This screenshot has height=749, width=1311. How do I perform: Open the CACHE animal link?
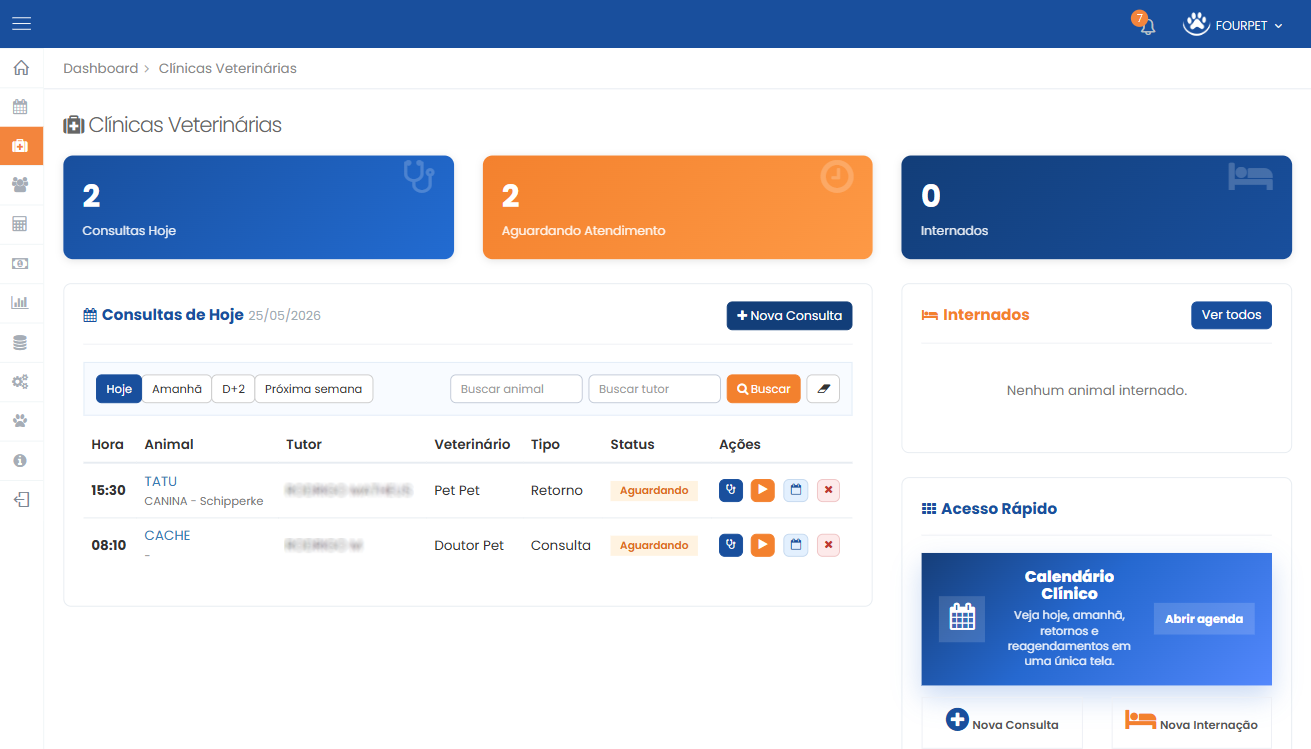[167, 536]
